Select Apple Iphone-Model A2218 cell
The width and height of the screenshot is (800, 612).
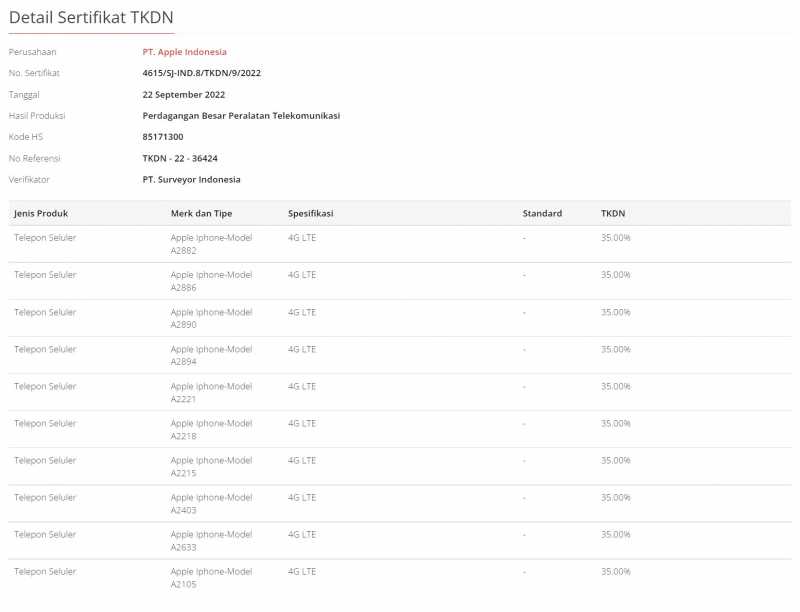coord(212,429)
